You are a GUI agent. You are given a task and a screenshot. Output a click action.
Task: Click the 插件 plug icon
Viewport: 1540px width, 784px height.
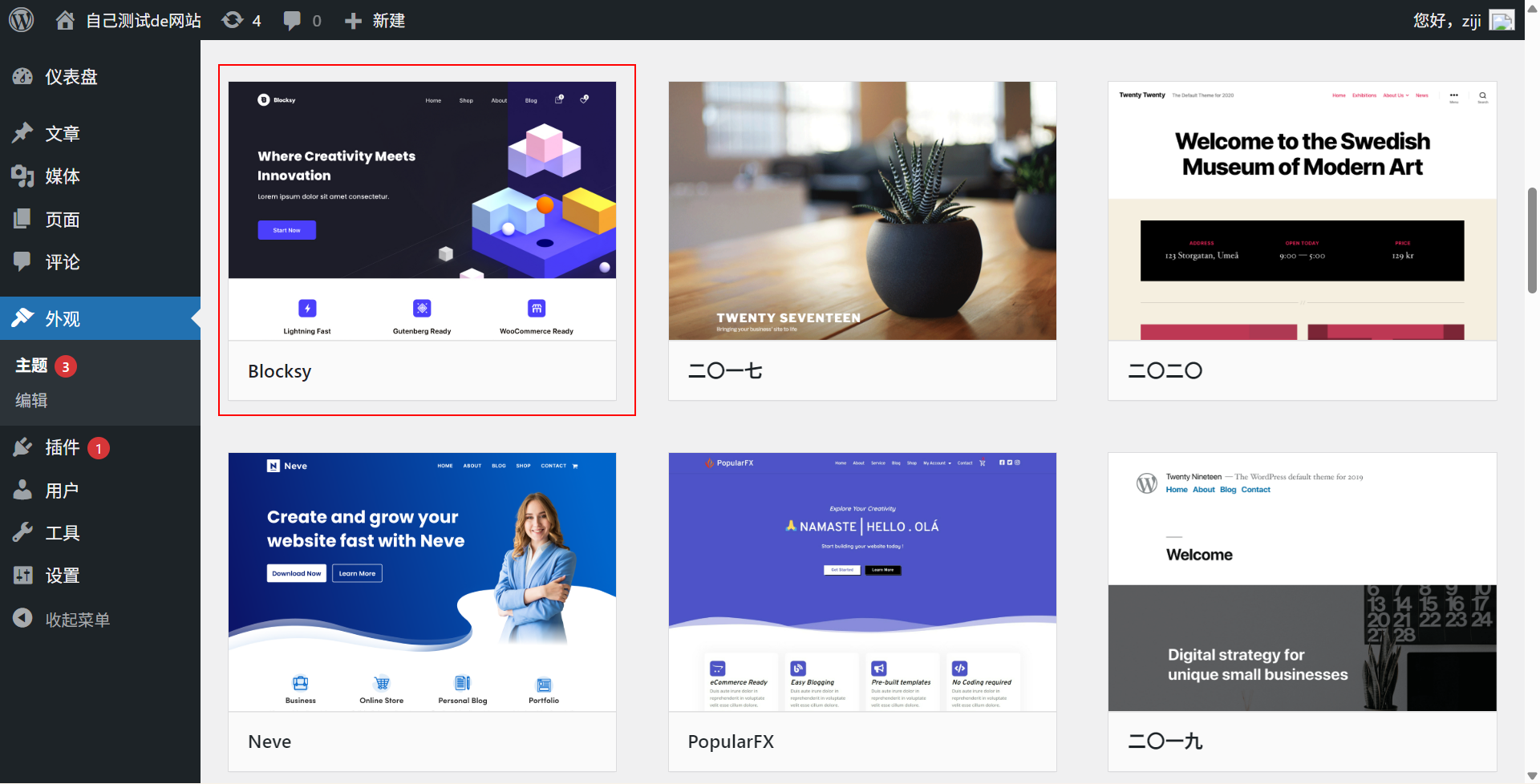tap(22, 447)
